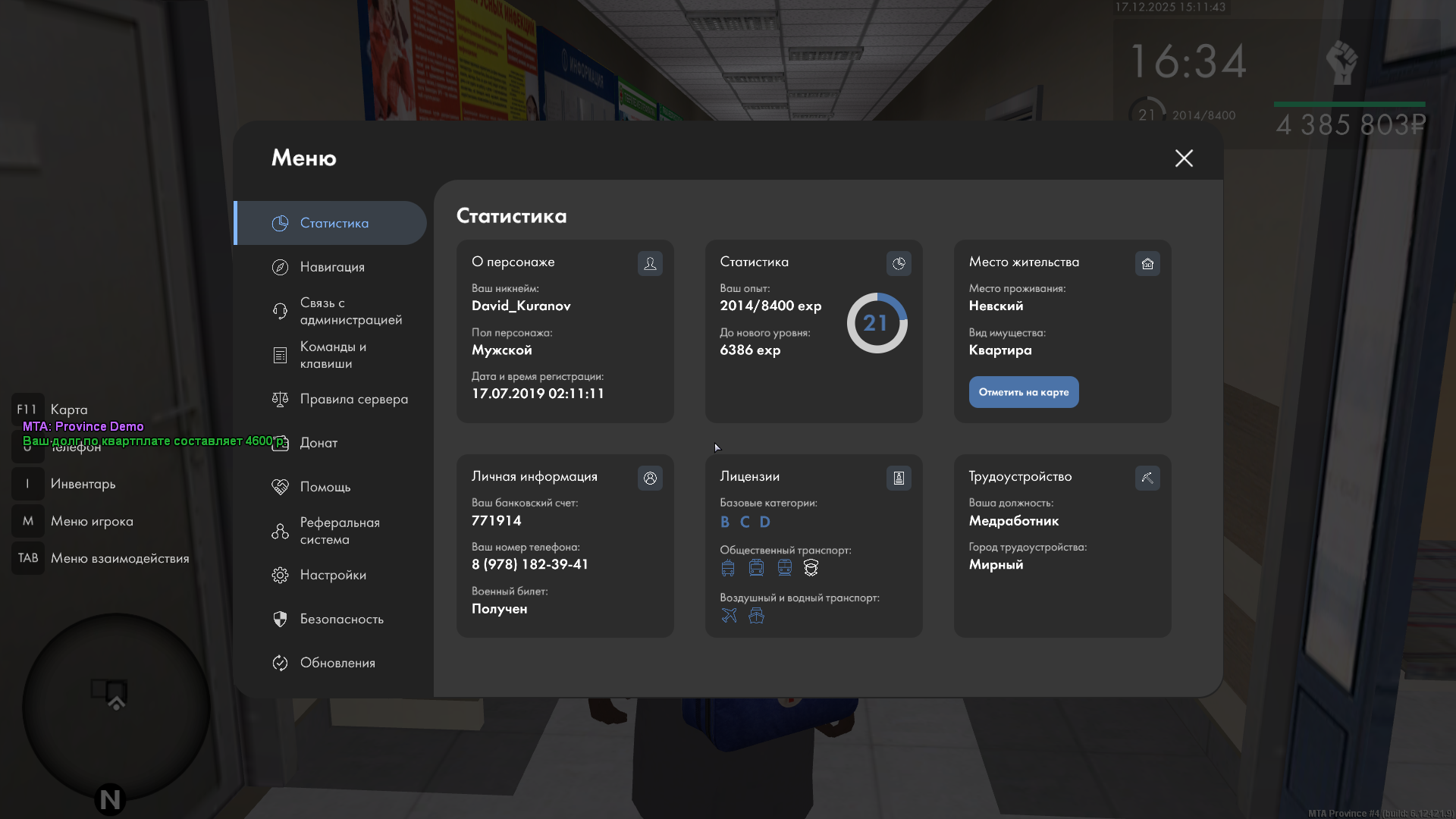
Task: Click the airplane license icon
Action: click(729, 616)
